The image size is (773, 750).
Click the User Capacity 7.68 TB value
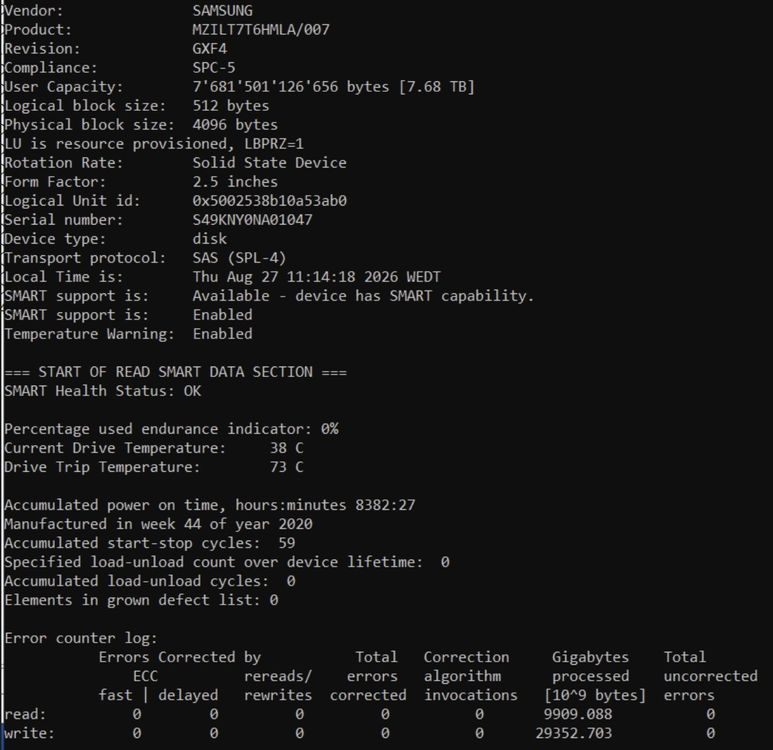(x=333, y=87)
